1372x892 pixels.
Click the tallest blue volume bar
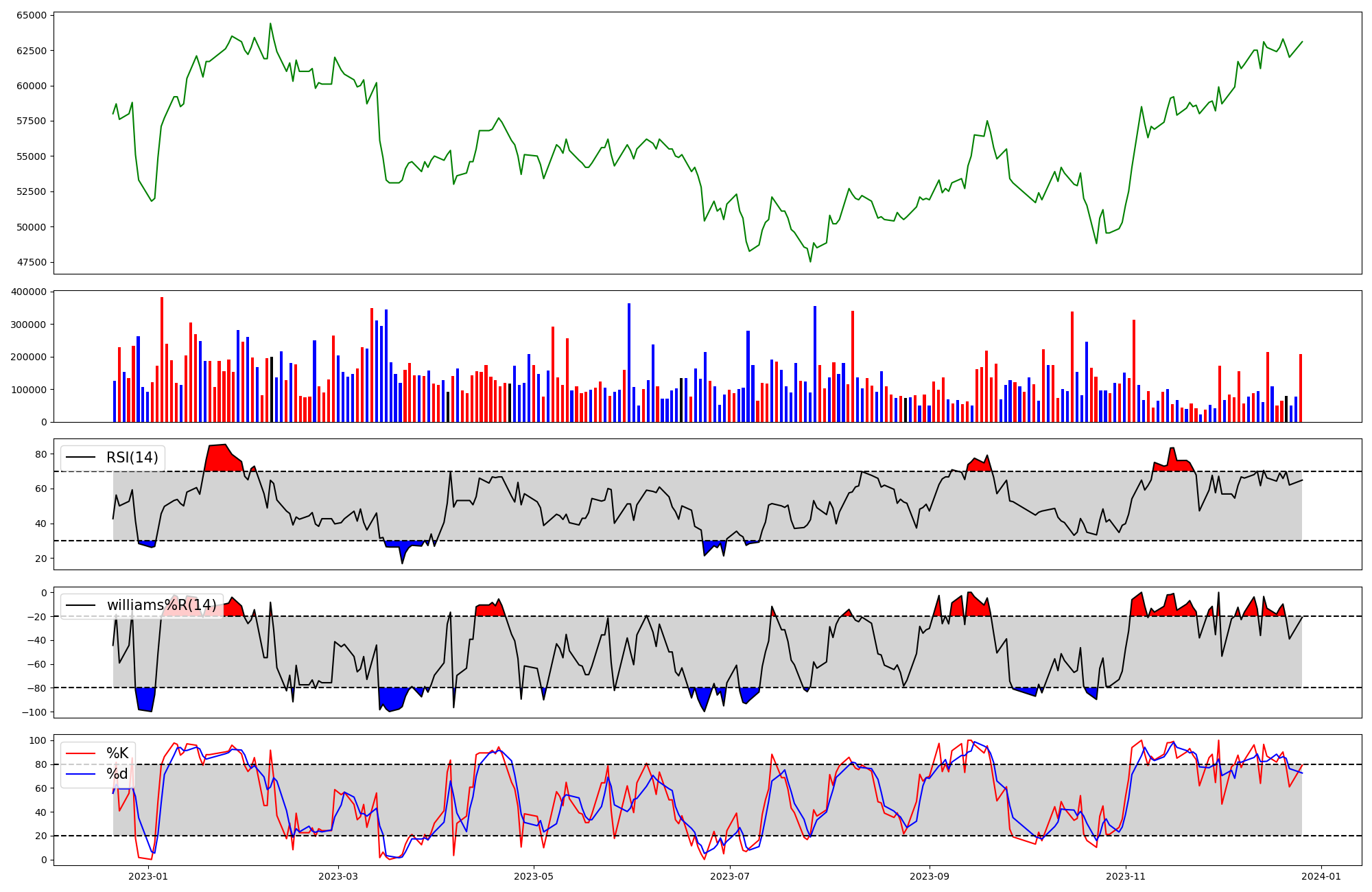629,362
